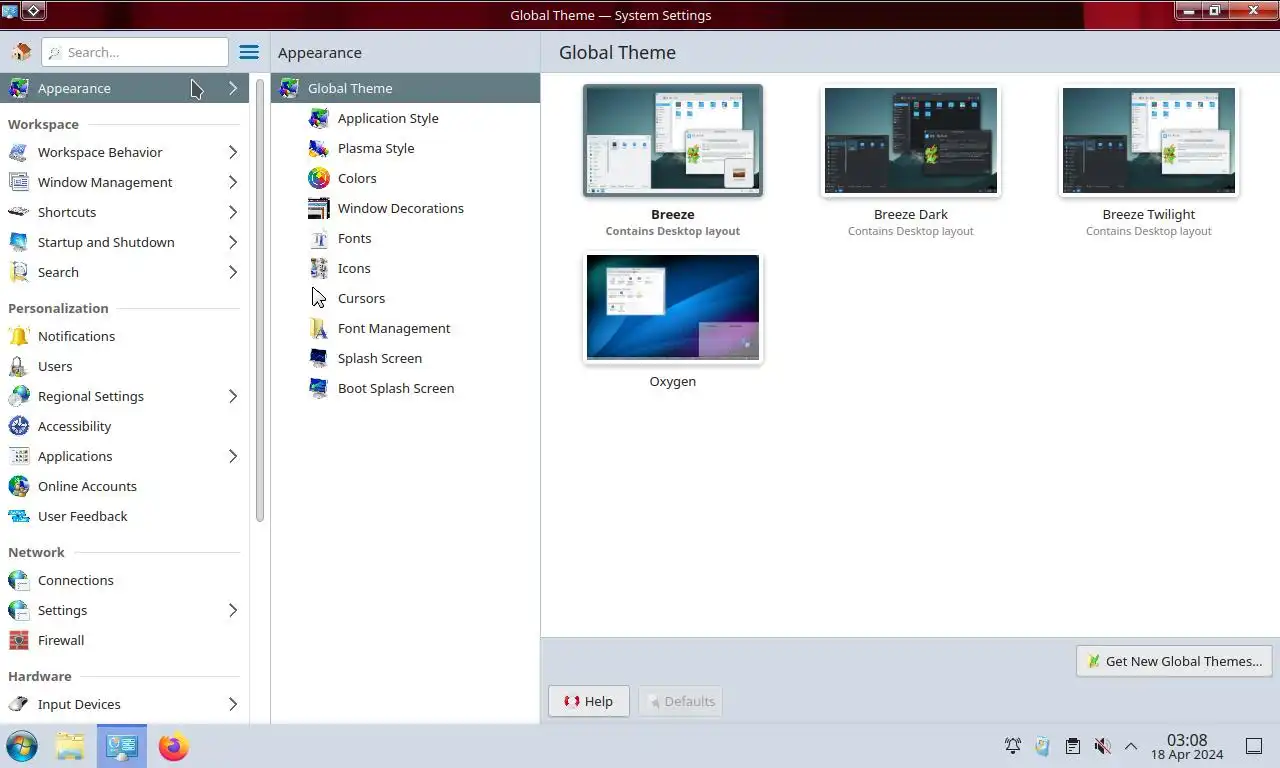Image resolution: width=1280 pixels, height=768 pixels.
Task: Launch Firefox from the taskbar
Action: (173, 746)
